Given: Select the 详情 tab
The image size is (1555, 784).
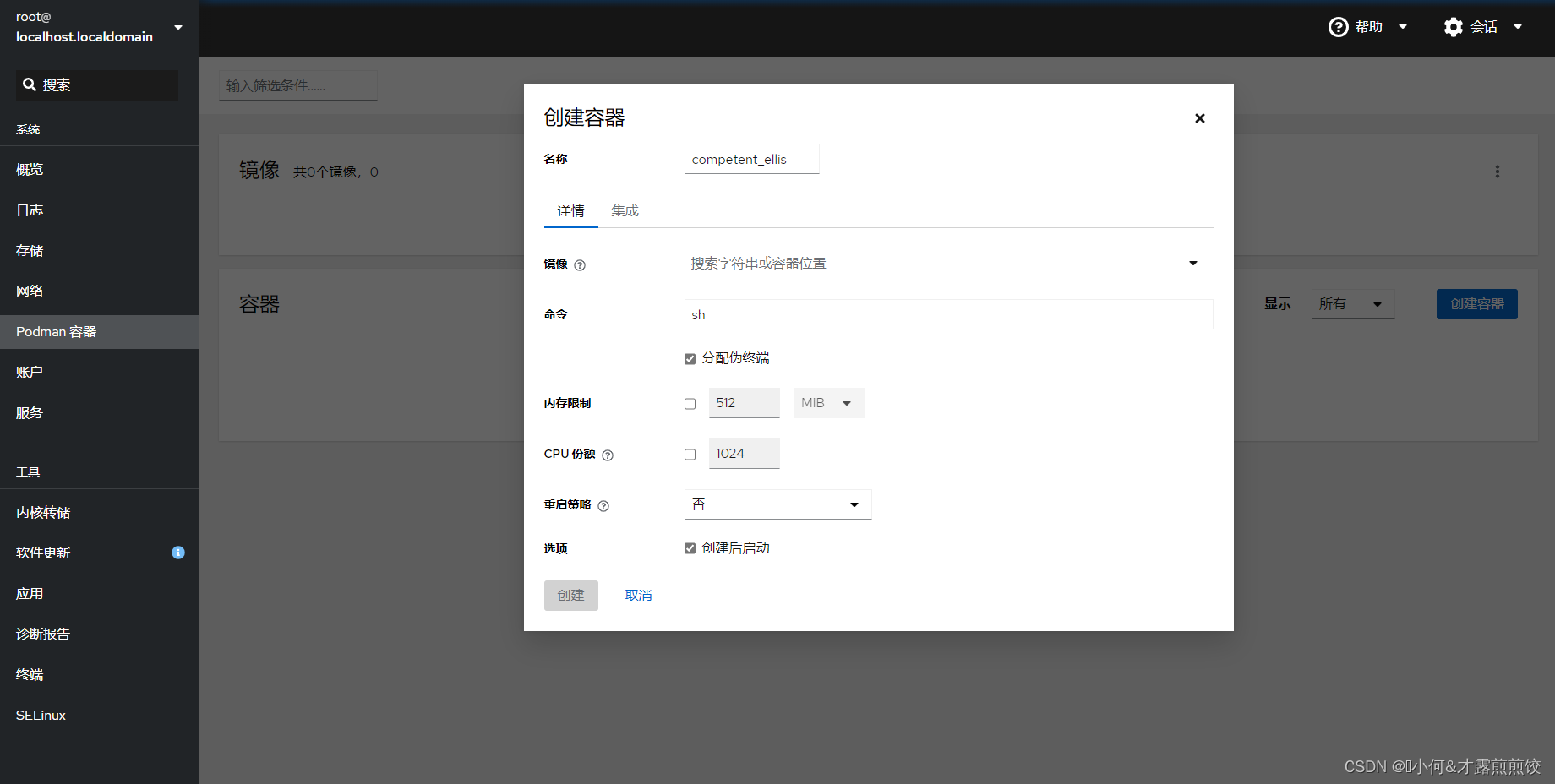Looking at the screenshot, I should (x=570, y=210).
